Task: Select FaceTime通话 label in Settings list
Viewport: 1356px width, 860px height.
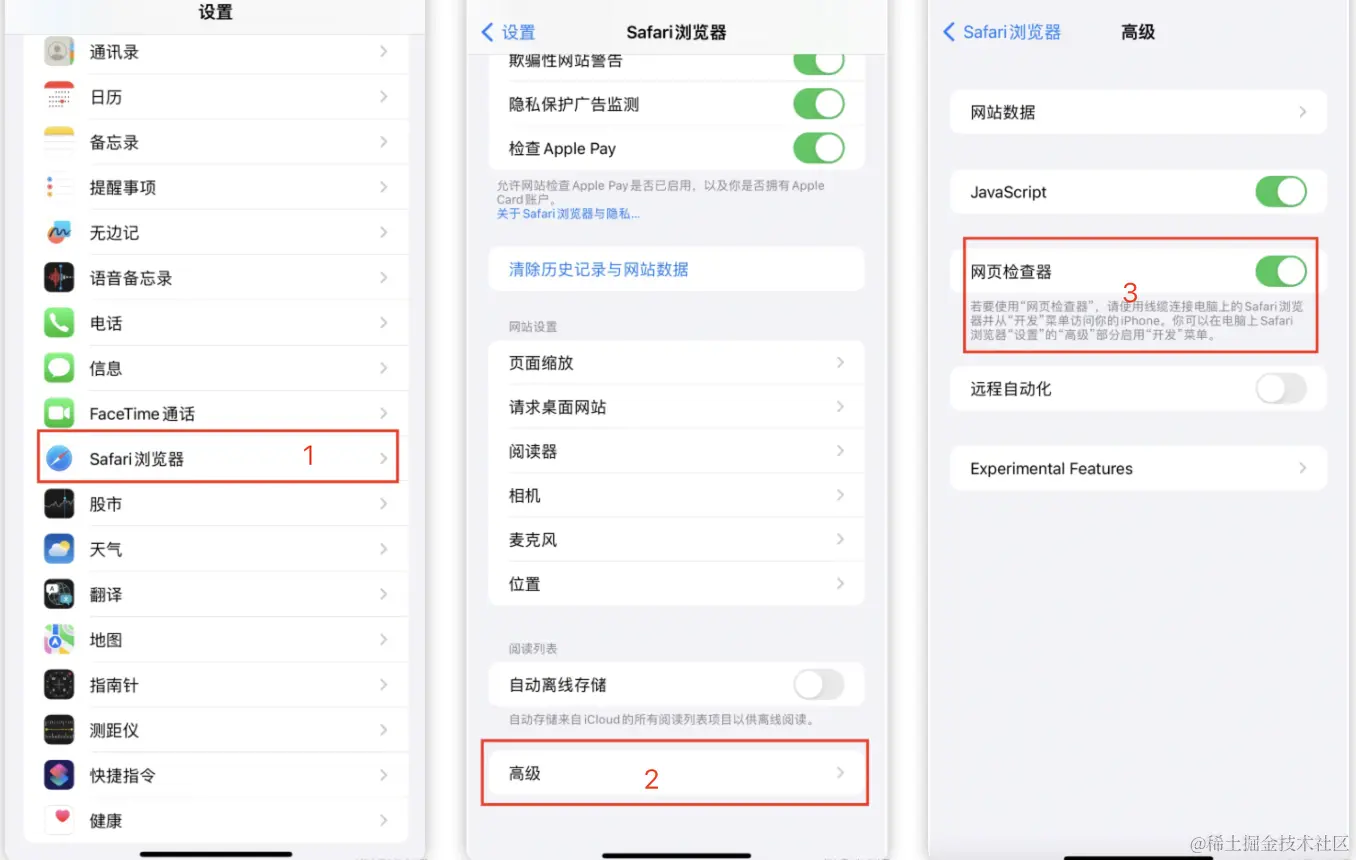Action: (142, 413)
